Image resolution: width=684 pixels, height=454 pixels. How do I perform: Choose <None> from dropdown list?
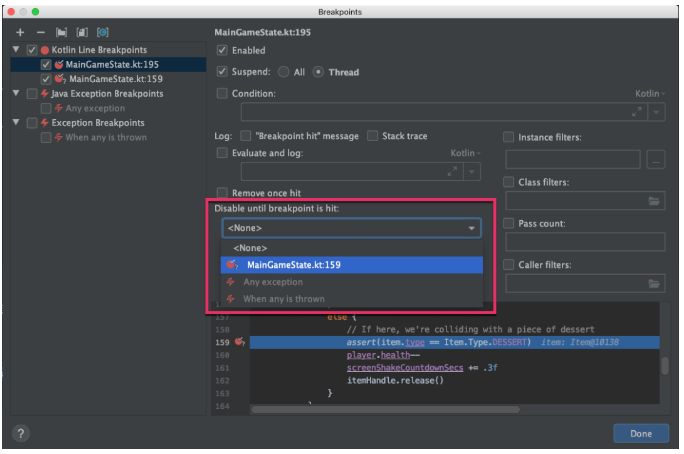(x=352, y=248)
